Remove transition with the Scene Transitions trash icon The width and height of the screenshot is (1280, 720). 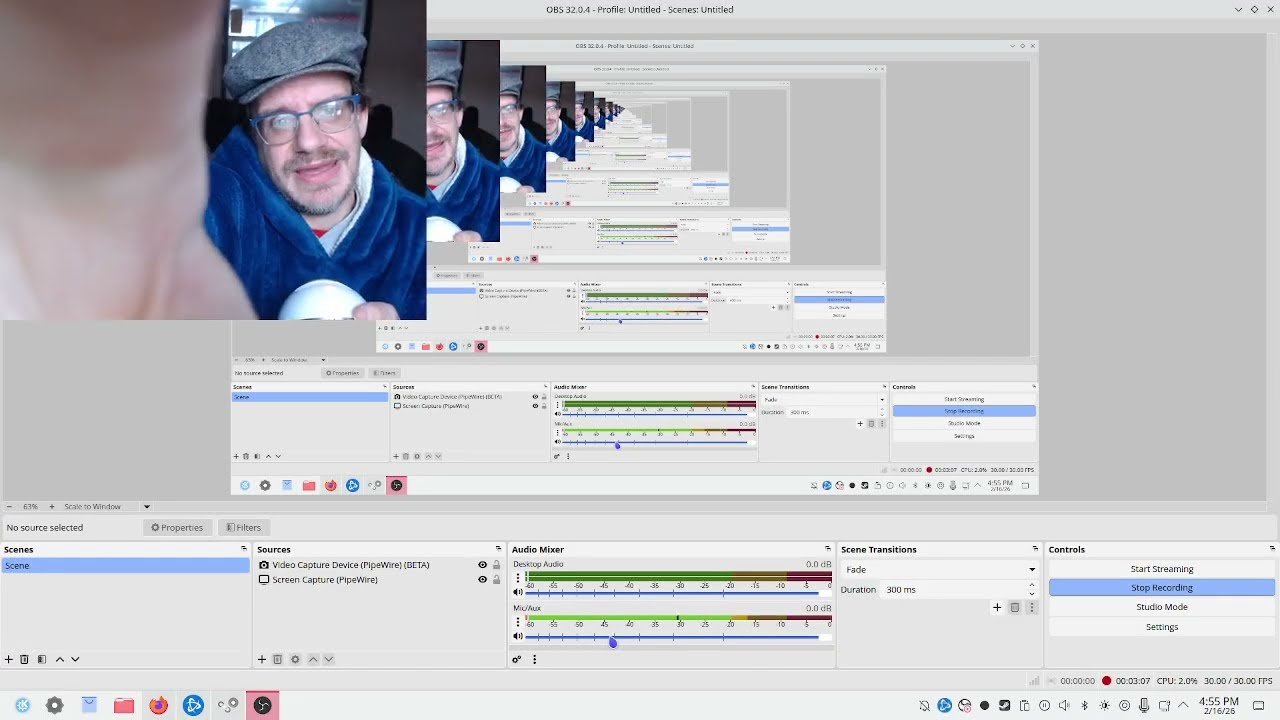1014,607
